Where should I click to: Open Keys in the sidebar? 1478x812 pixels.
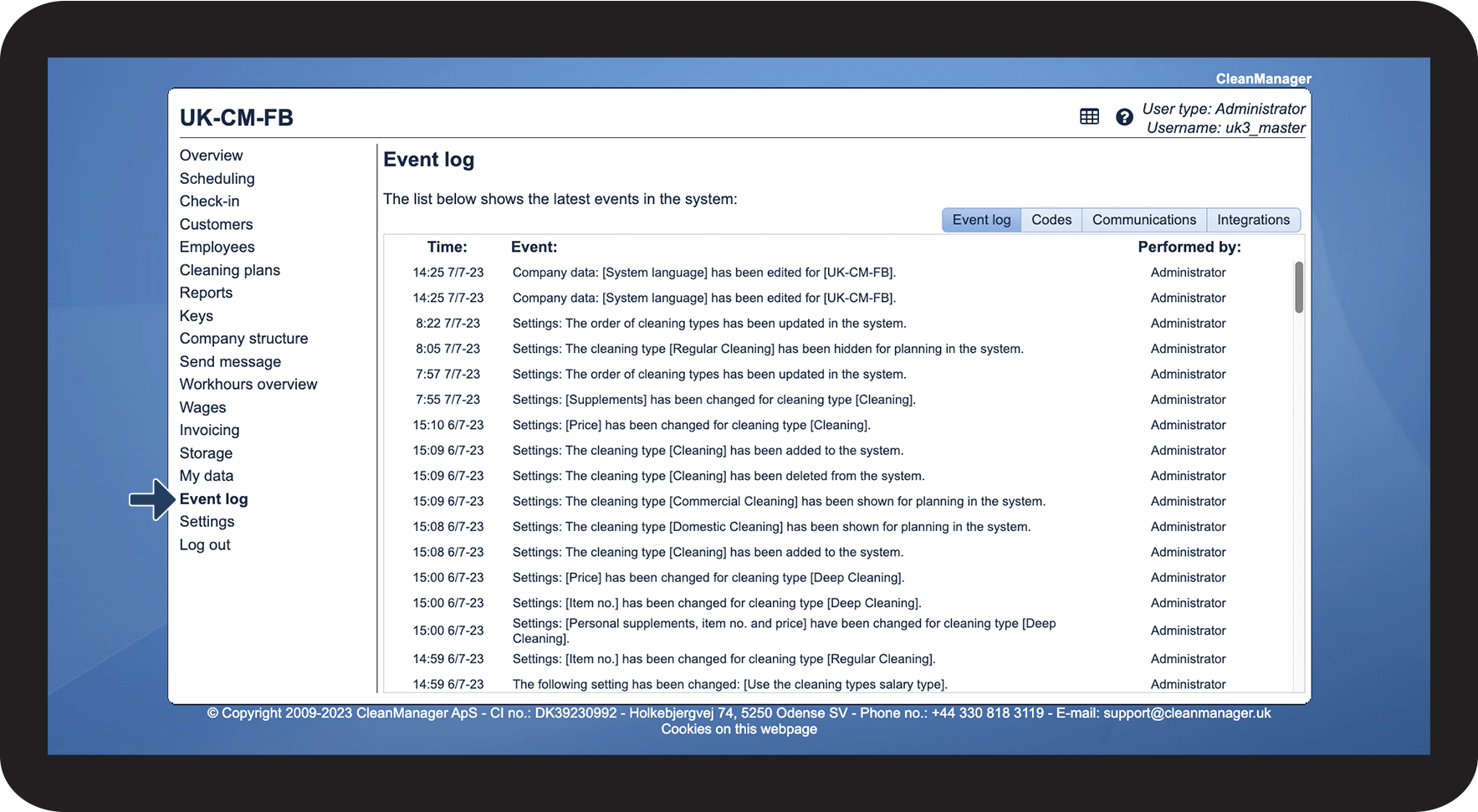pyautogui.click(x=197, y=316)
